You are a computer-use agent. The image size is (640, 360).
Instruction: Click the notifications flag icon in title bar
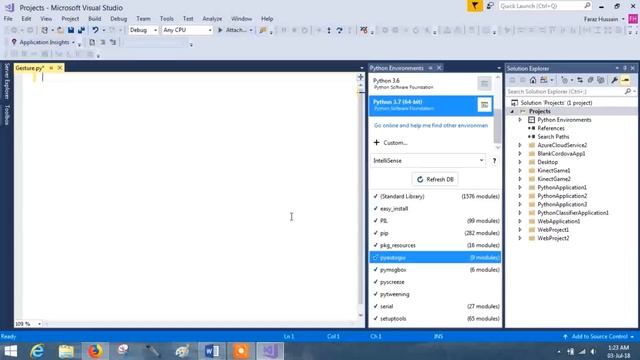475,6
